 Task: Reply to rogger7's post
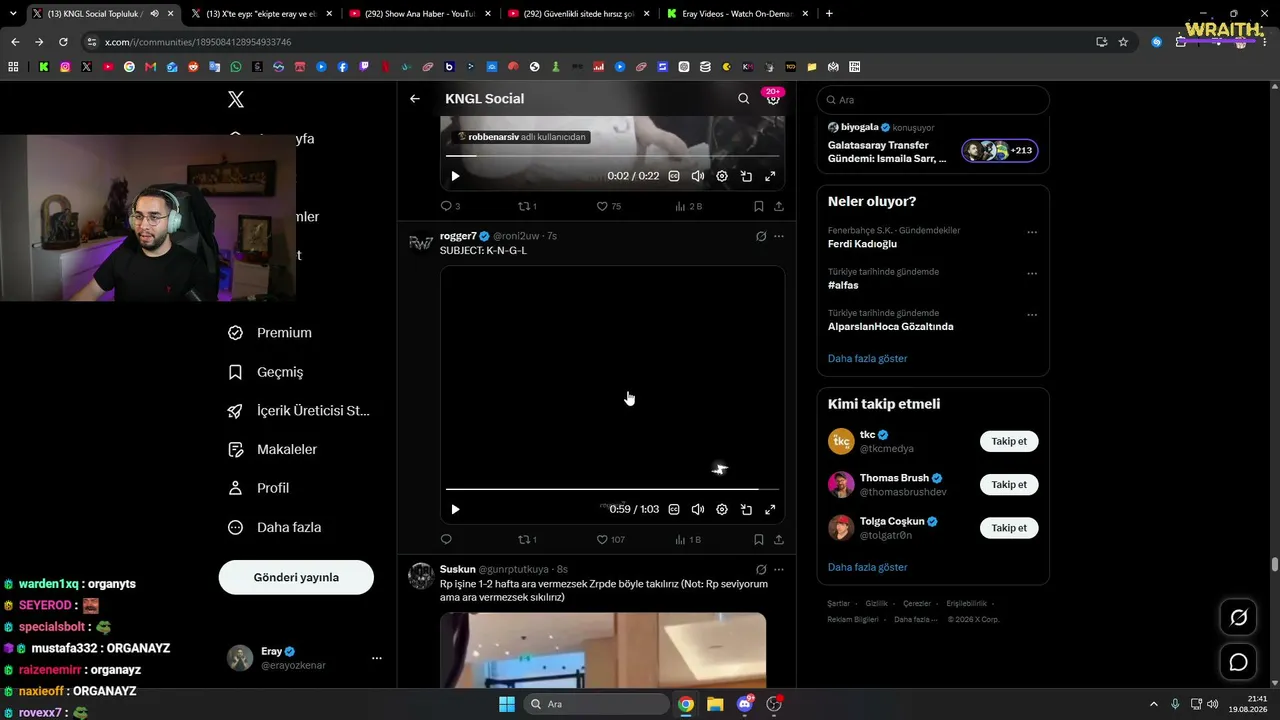pos(446,539)
